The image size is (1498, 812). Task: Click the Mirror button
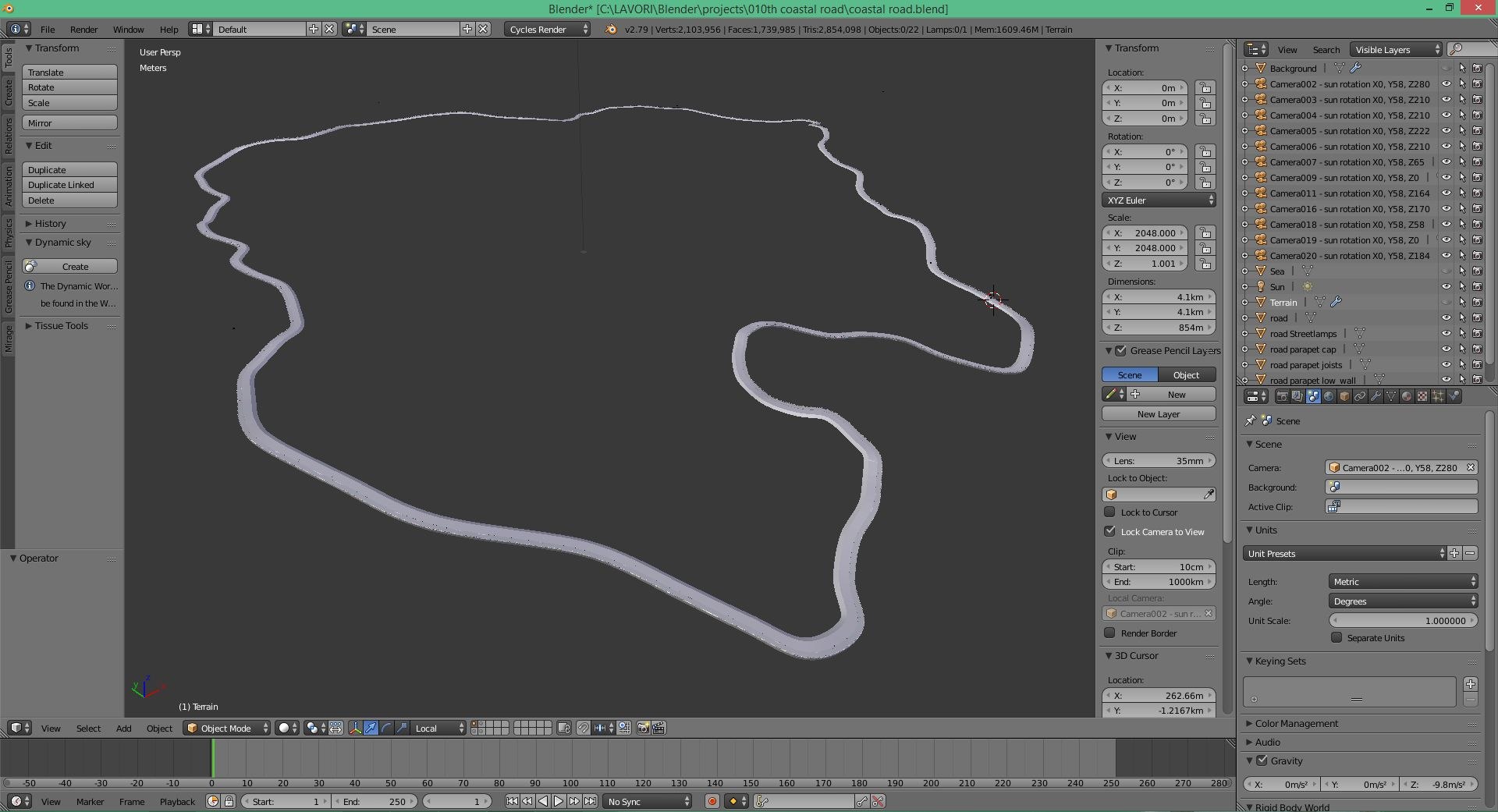pos(69,122)
